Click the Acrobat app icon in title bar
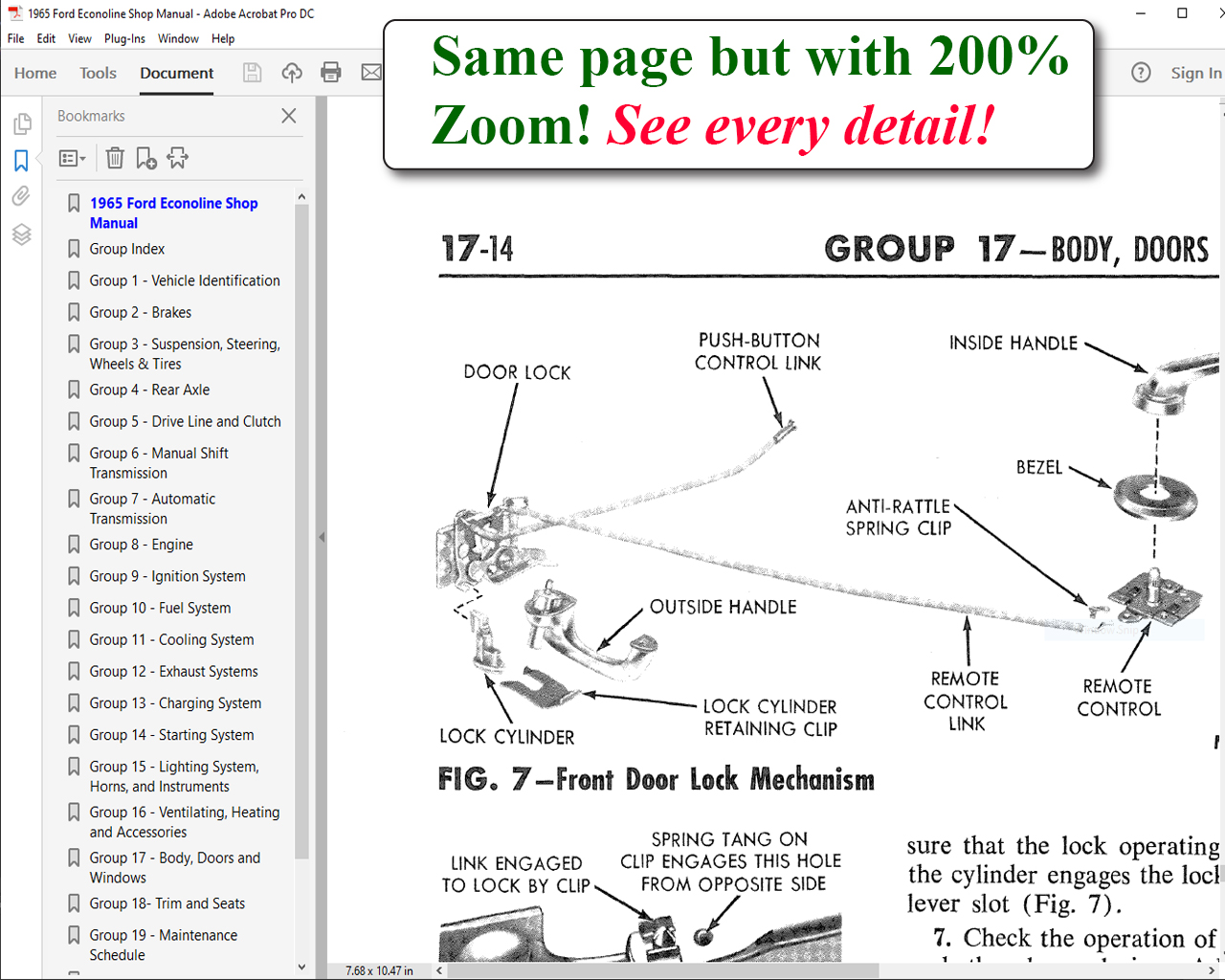 (14, 13)
